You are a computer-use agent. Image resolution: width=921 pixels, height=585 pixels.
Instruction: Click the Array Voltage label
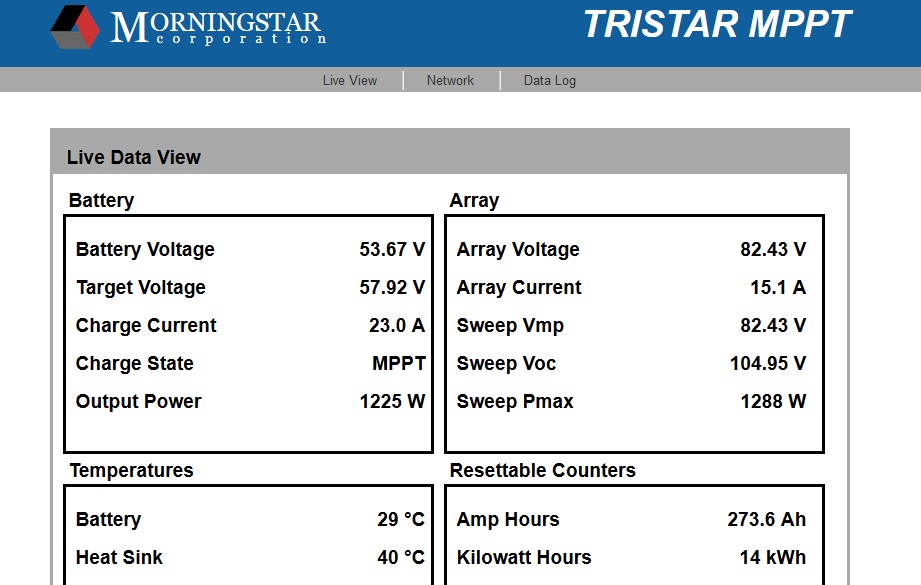pos(518,250)
